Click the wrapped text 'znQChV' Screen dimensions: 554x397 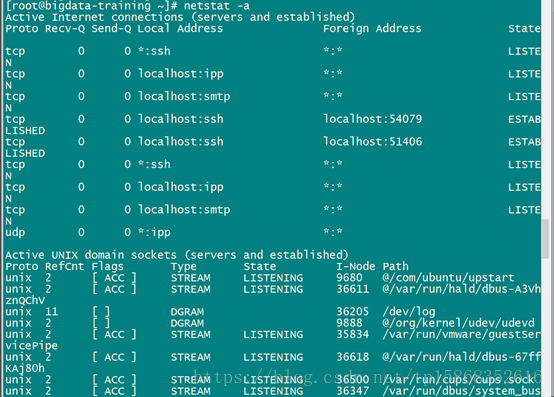[x=25, y=301]
